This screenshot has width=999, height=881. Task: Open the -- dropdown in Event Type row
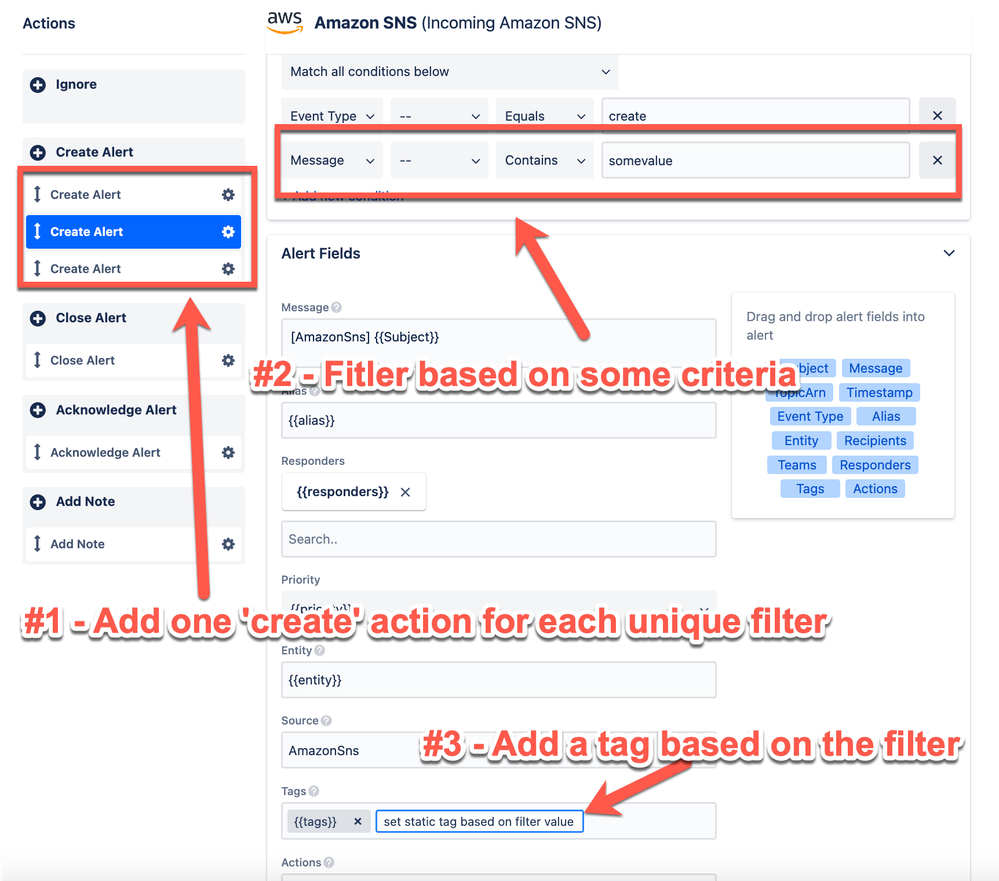coord(439,116)
